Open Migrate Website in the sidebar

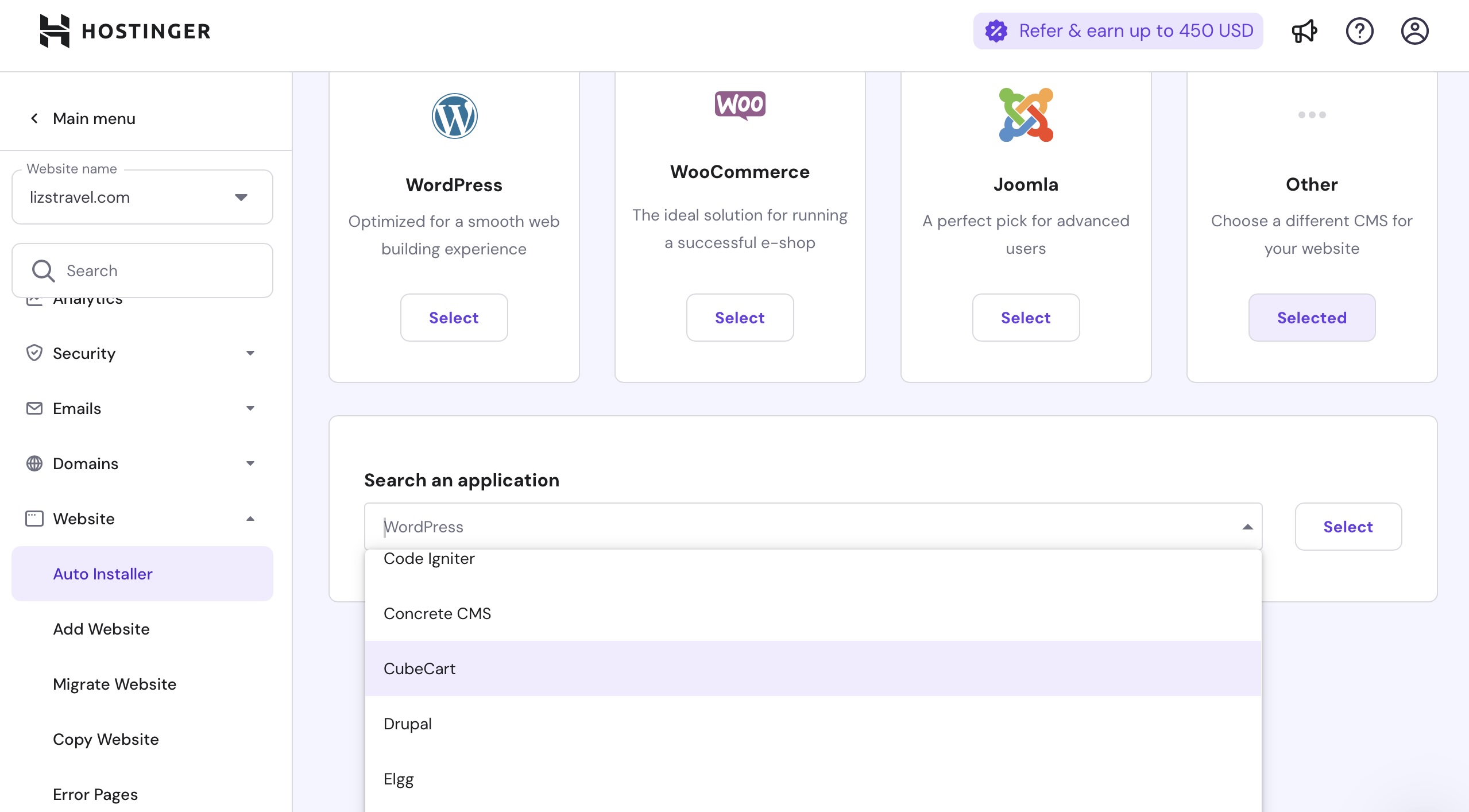114,684
